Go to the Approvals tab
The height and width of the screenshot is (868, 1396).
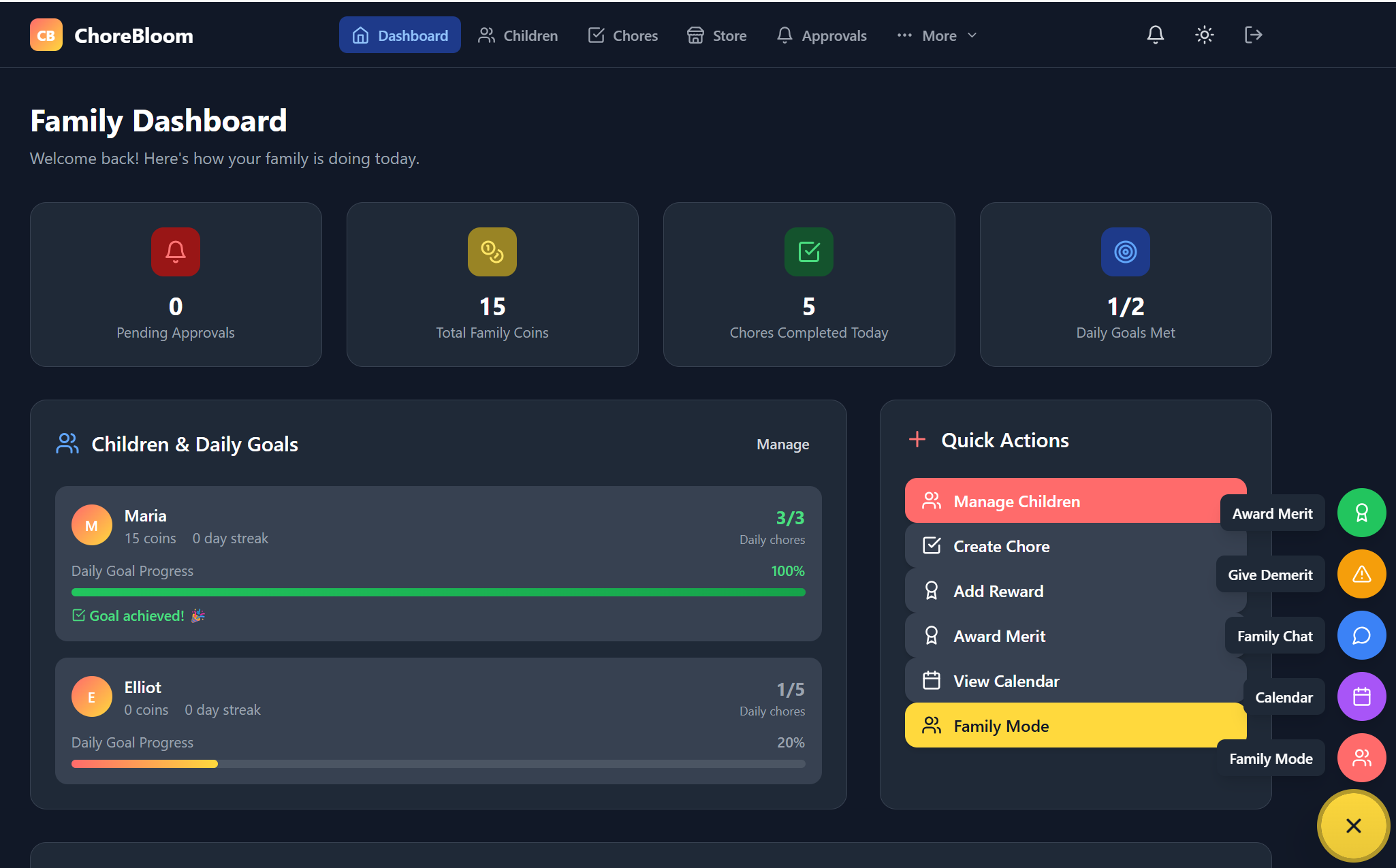822,35
